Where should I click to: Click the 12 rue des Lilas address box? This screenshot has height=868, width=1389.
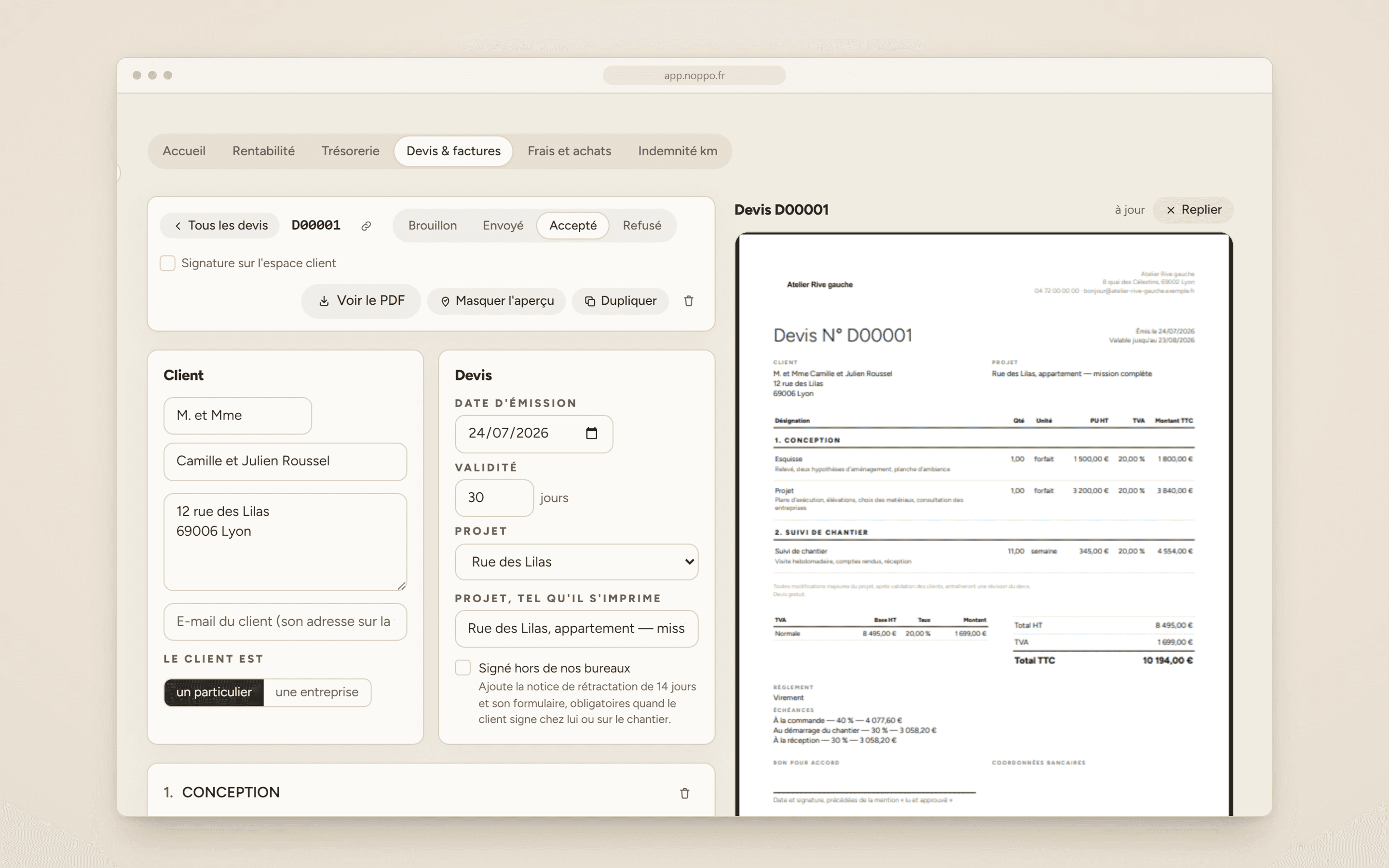(285, 542)
